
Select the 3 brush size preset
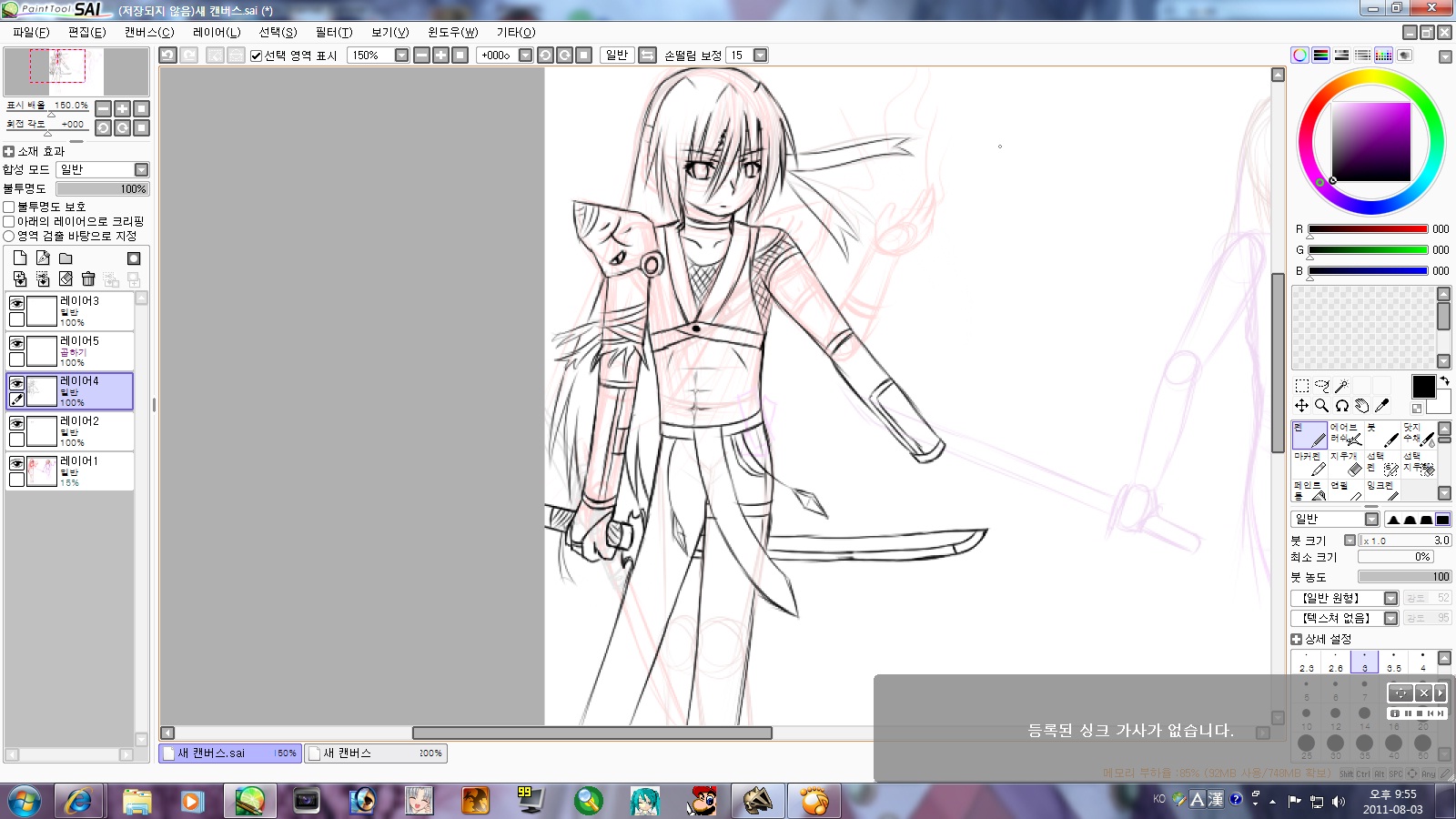[1364, 662]
